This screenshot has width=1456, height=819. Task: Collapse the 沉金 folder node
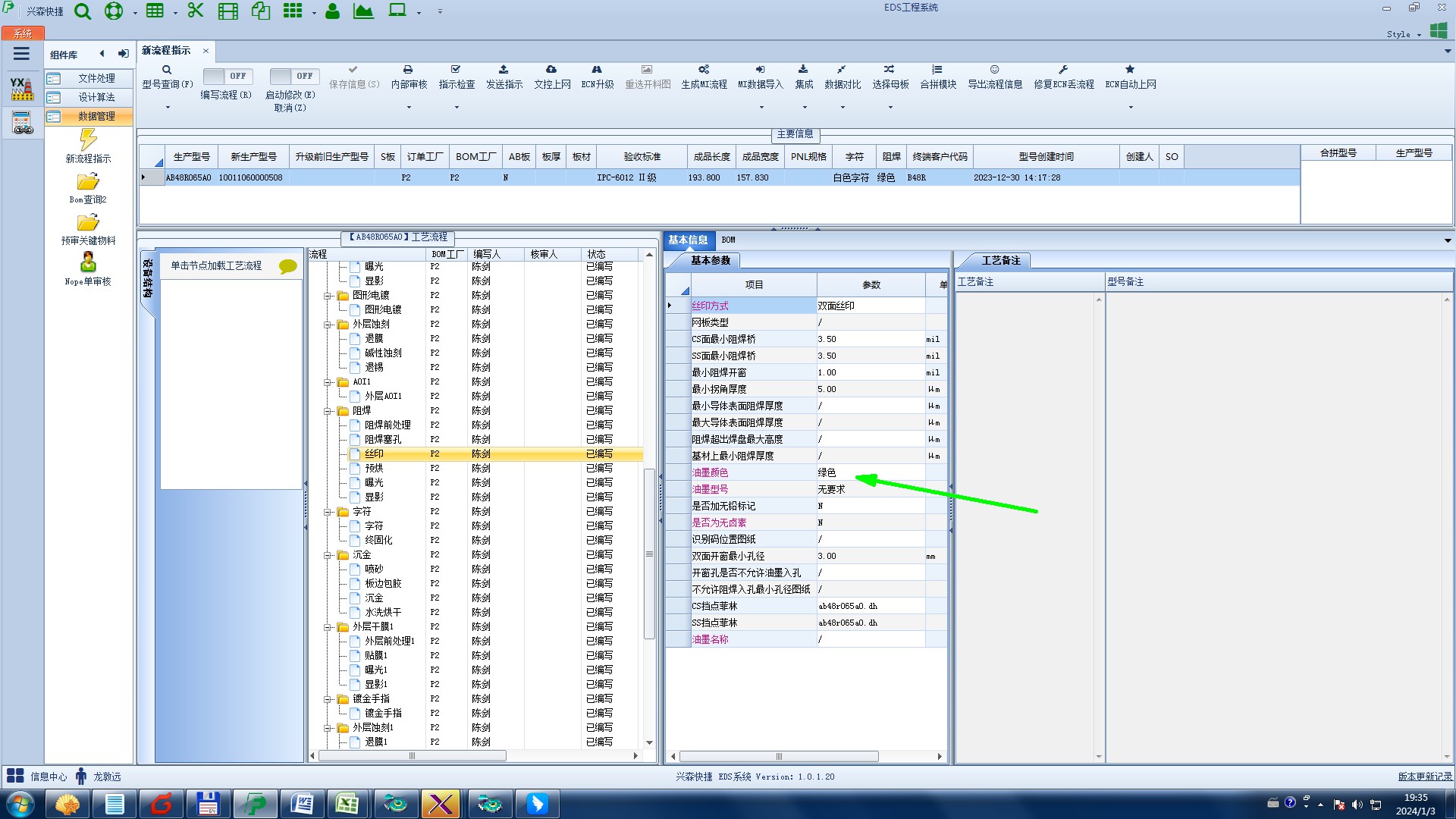click(x=328, y=555)
